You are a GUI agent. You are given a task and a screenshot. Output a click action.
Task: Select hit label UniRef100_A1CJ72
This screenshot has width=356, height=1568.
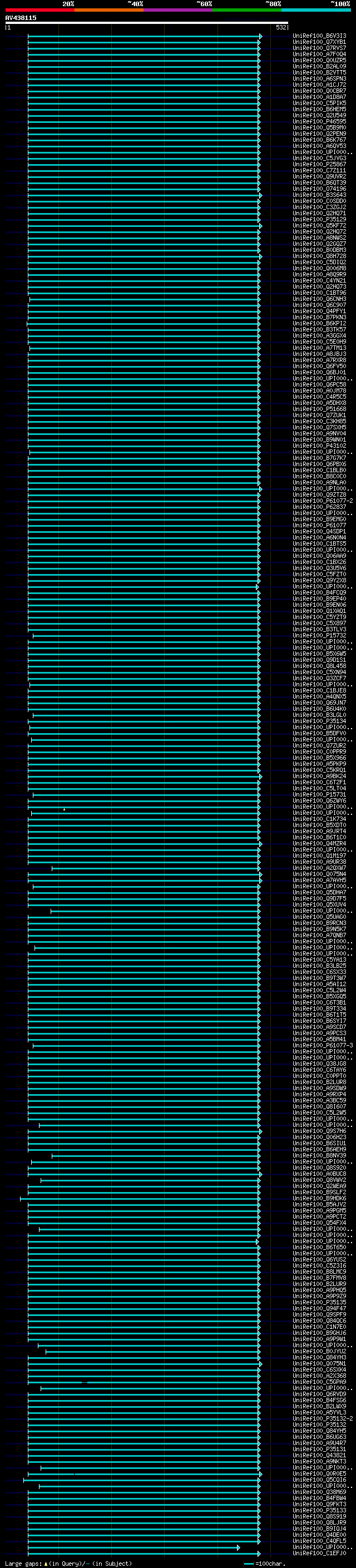pyautogui.click(x=319, y=85)
